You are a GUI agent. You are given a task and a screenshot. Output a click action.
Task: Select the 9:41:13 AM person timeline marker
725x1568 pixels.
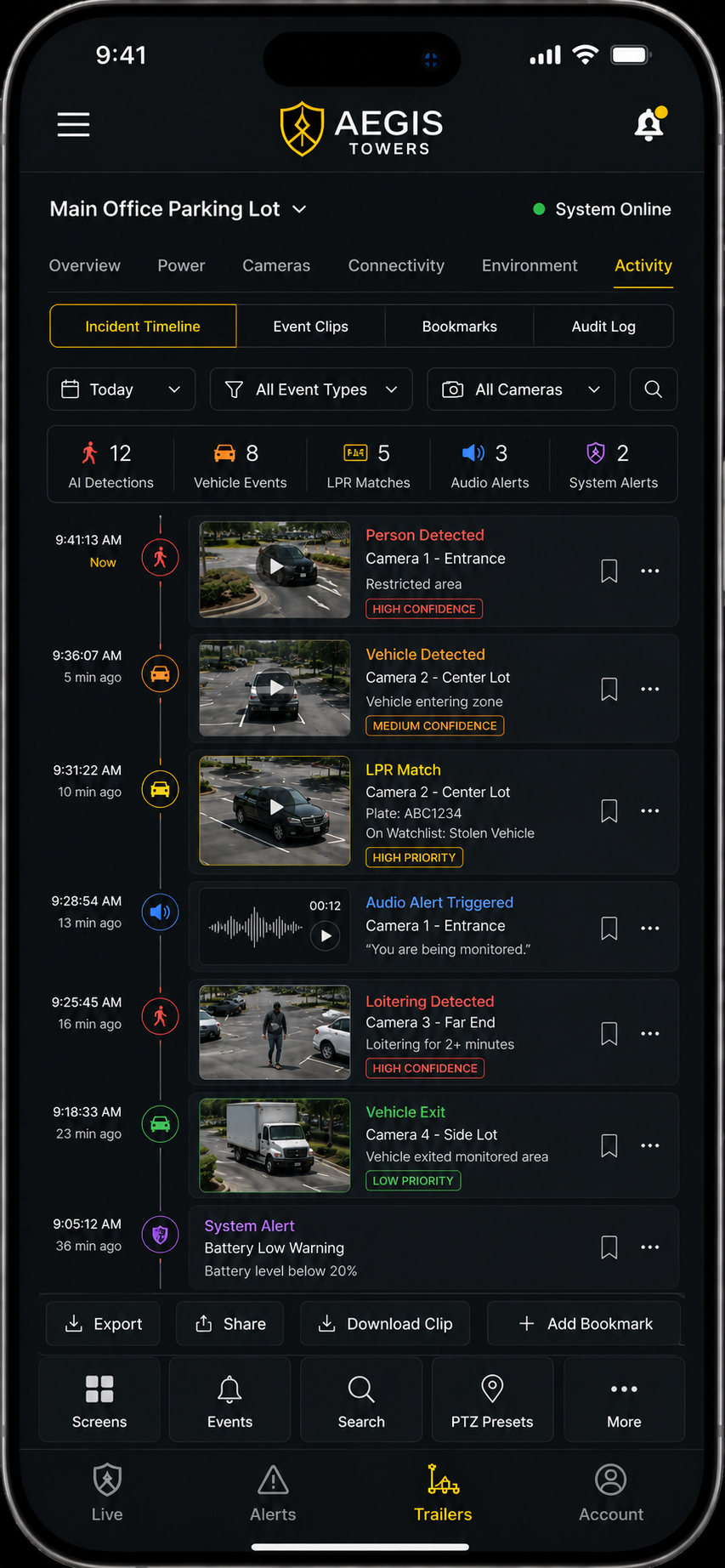(x=160, y=558)
